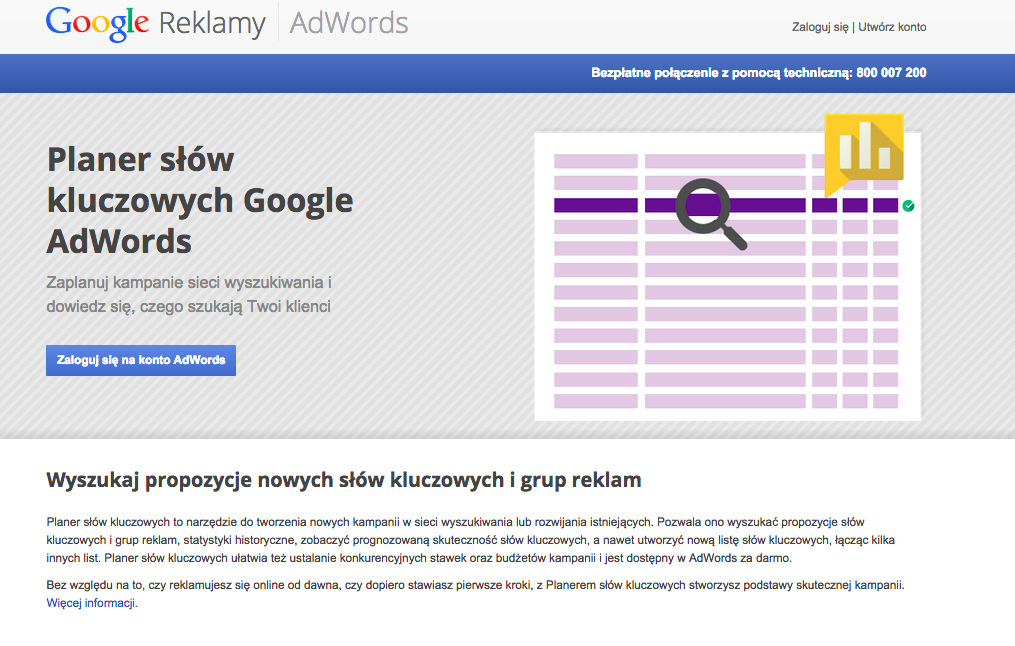Follow the "Więcej informacji" link
Viewport: 1015px width, 646px height.
coord(91,603)
